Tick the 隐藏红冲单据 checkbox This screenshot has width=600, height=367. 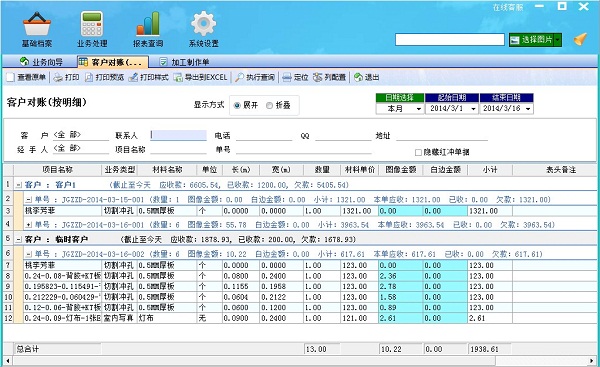tap(418, 152)
